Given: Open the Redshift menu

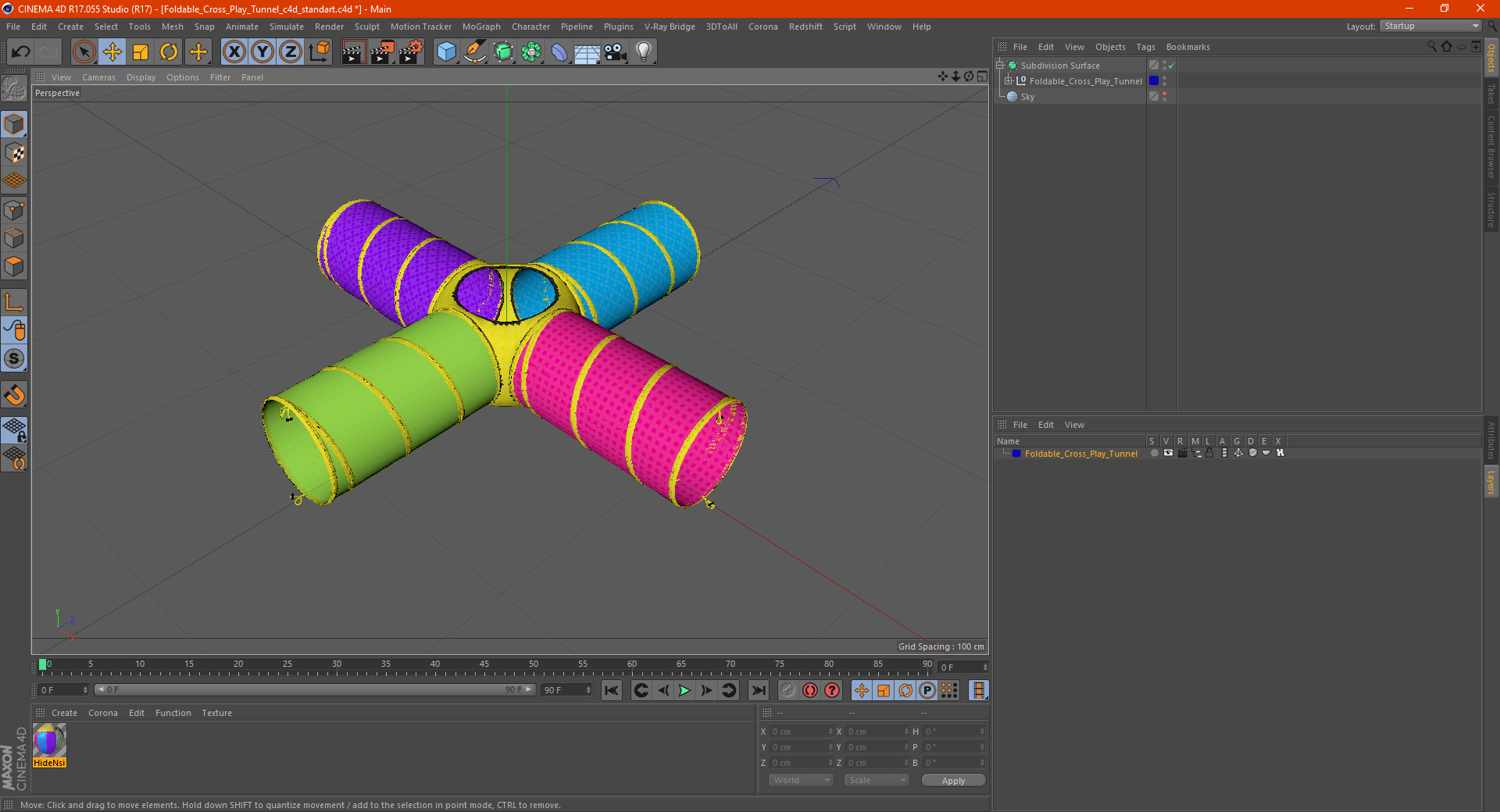Looking at the screenshot, I should 805,27.
